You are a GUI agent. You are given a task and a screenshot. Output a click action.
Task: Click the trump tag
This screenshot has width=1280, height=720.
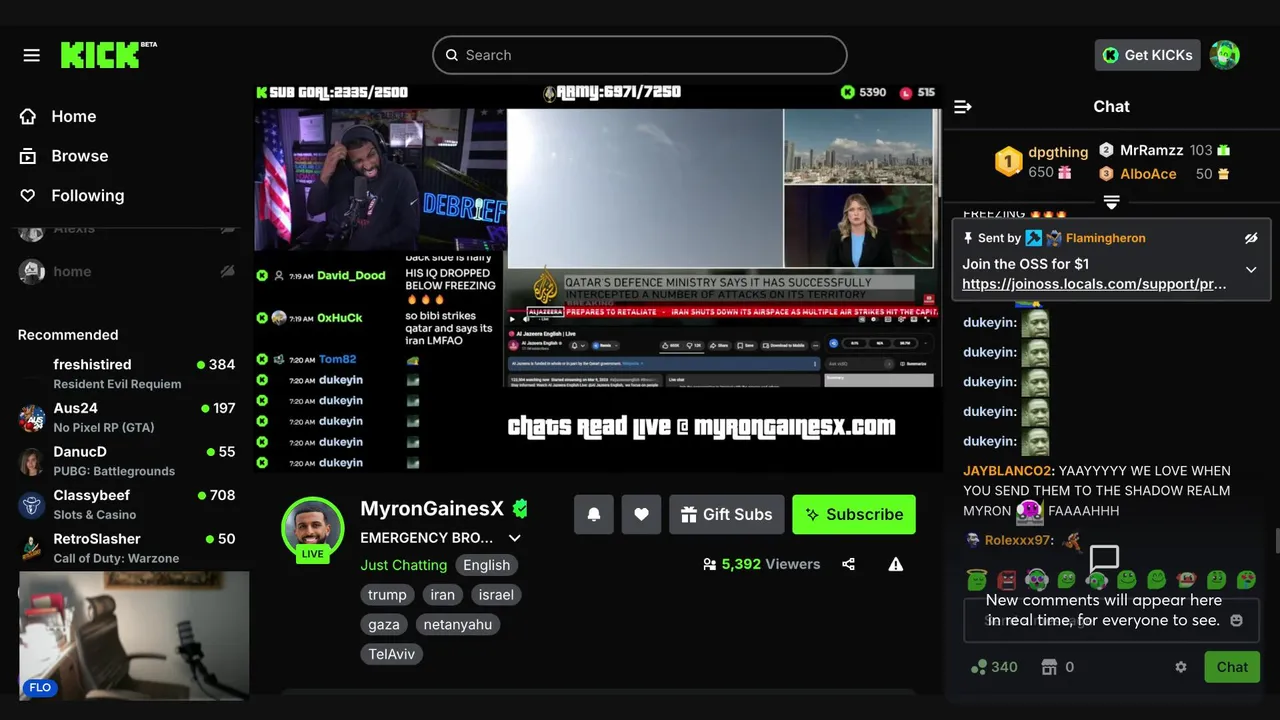(x=387, y=595)
